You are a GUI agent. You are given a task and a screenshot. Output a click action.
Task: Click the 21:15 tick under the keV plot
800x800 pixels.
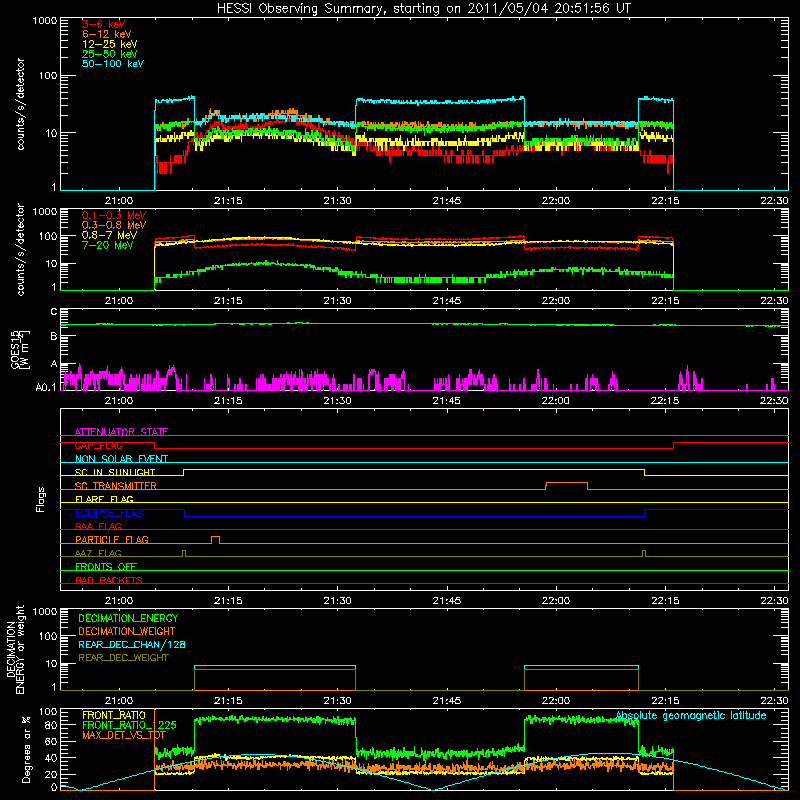[228, 201]
